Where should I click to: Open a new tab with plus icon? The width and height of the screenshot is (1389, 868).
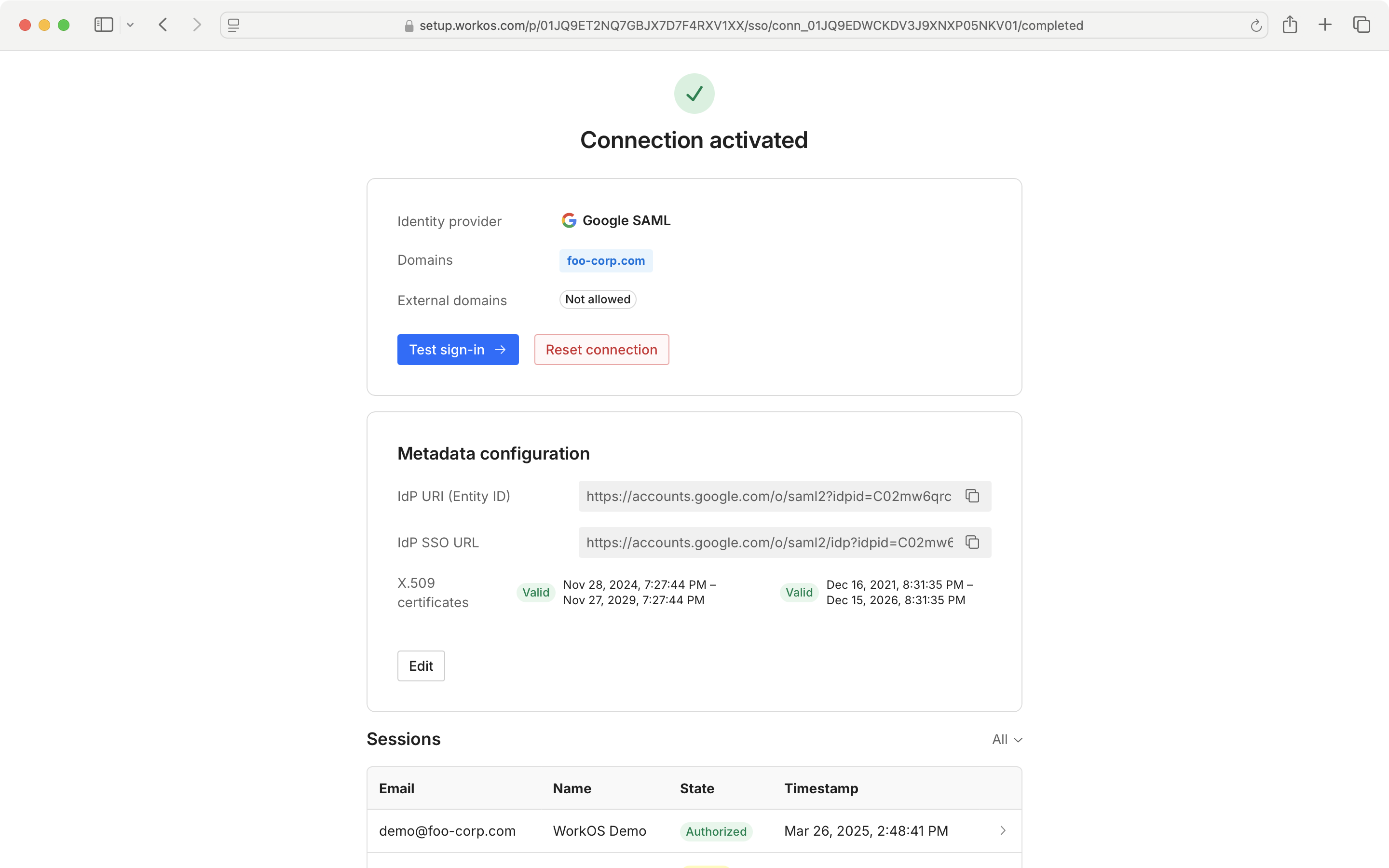click(x=1325, y=25)
